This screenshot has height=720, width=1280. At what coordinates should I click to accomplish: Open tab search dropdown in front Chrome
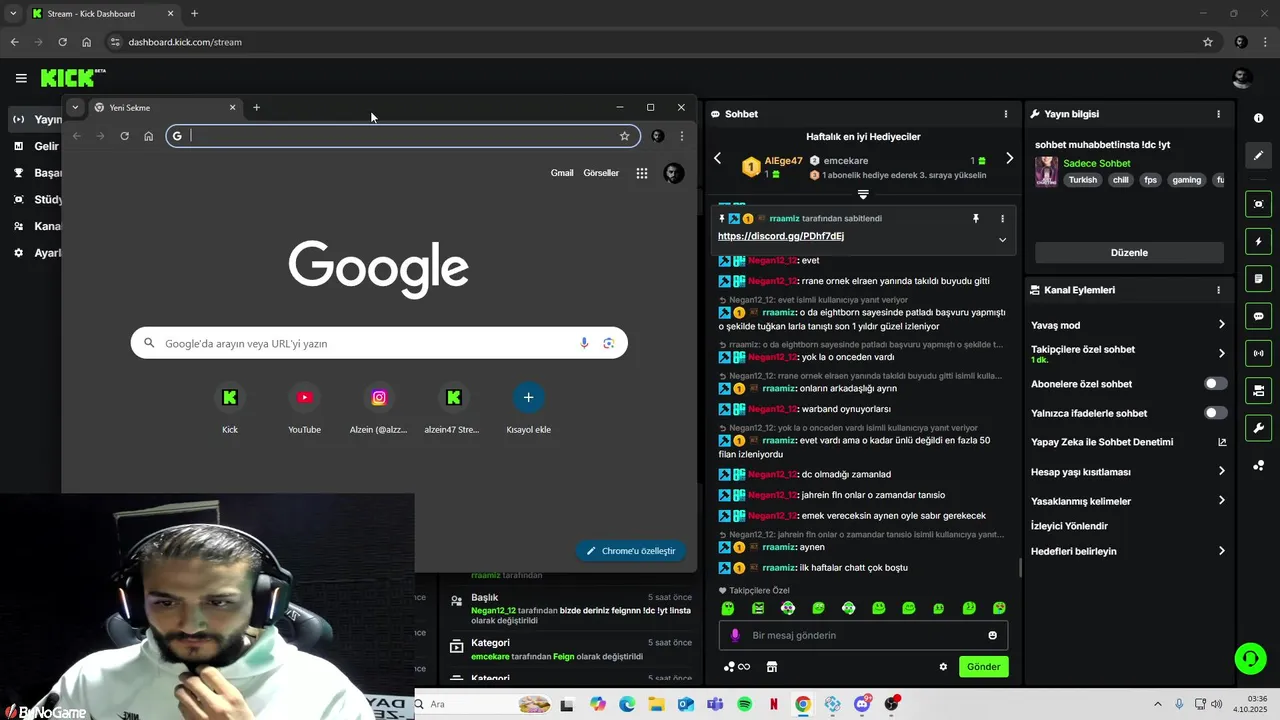[75, 108]
